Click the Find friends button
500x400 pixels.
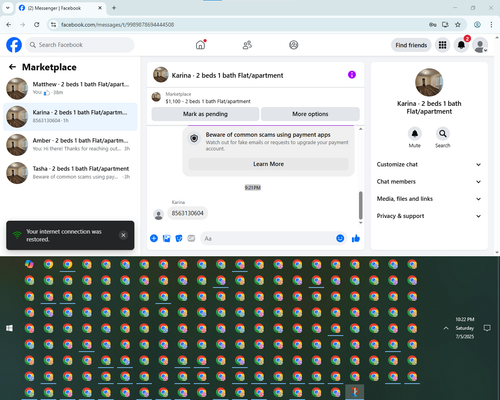pos(411,45)
